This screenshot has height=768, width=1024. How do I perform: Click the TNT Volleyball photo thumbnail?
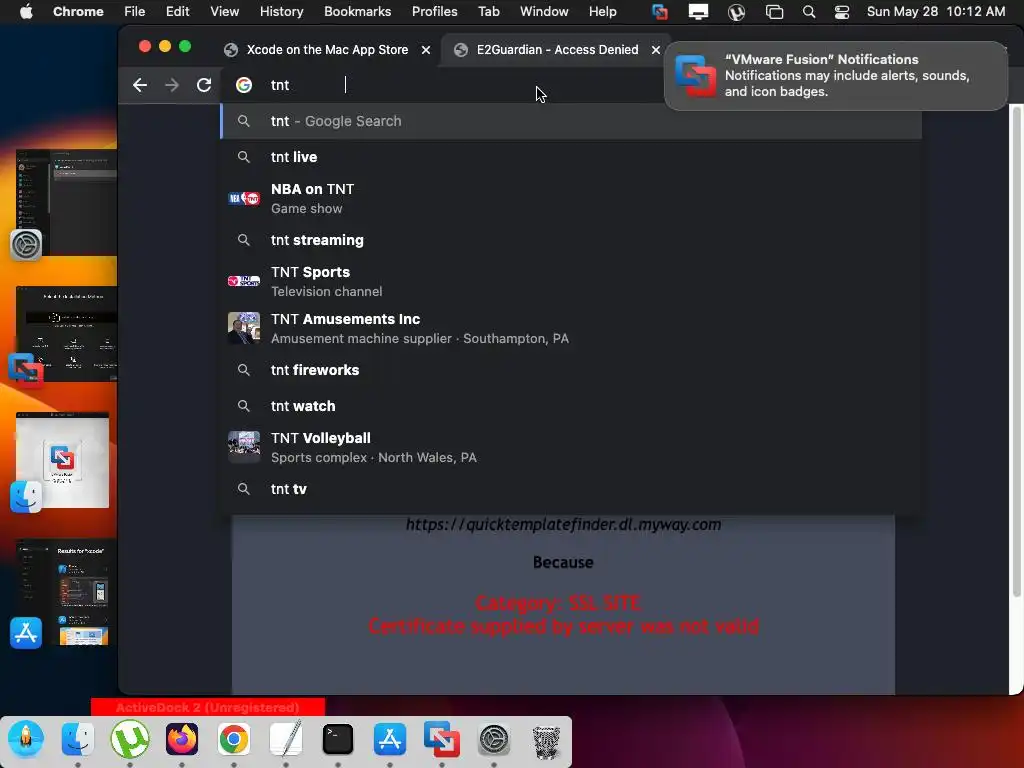pyautogui.click(x=244, y=447)
